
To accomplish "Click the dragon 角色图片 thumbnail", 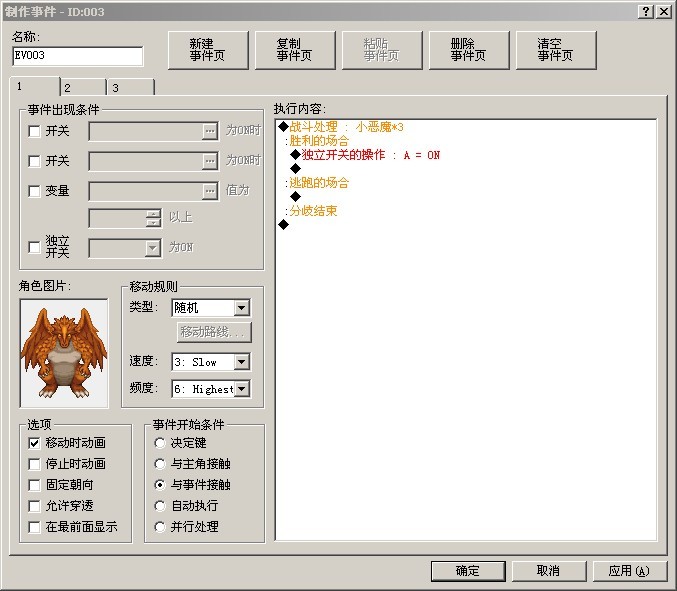I will 64,353.
